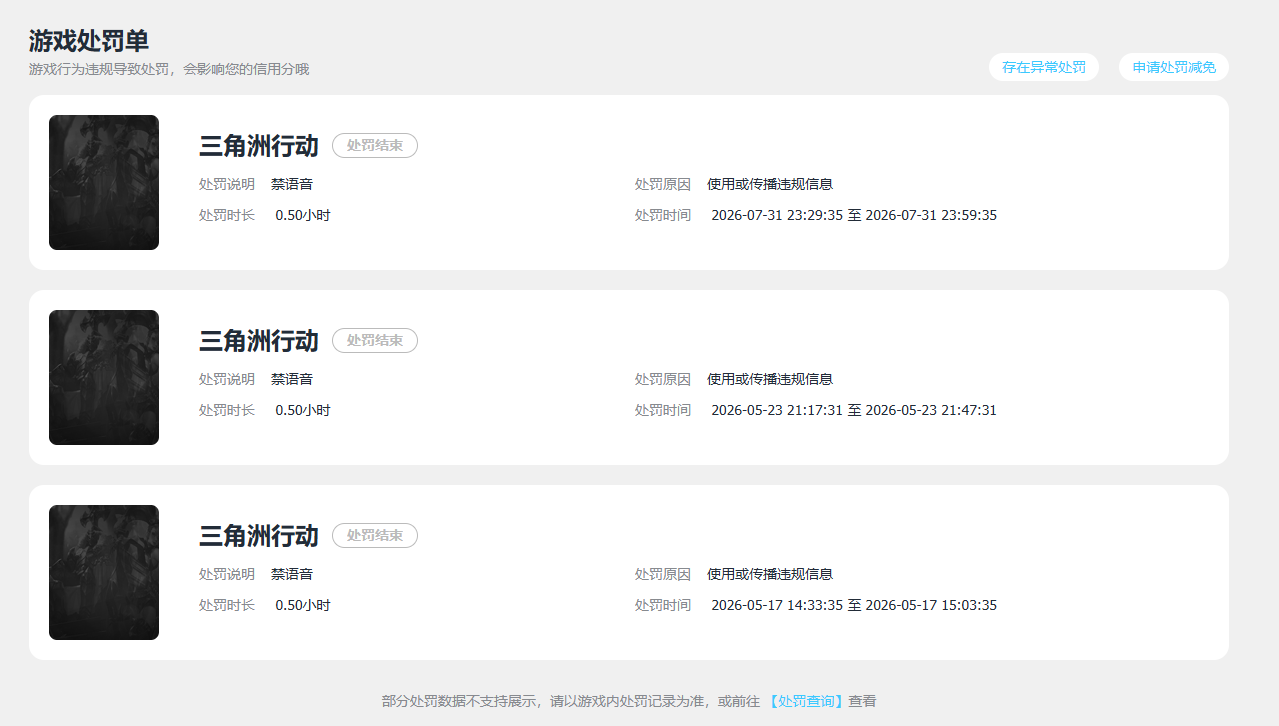Click the 处罚结束 badge in the 2026-05-23 card
Viewport: 1279px width, 726px height.
(x=375, y=341)
